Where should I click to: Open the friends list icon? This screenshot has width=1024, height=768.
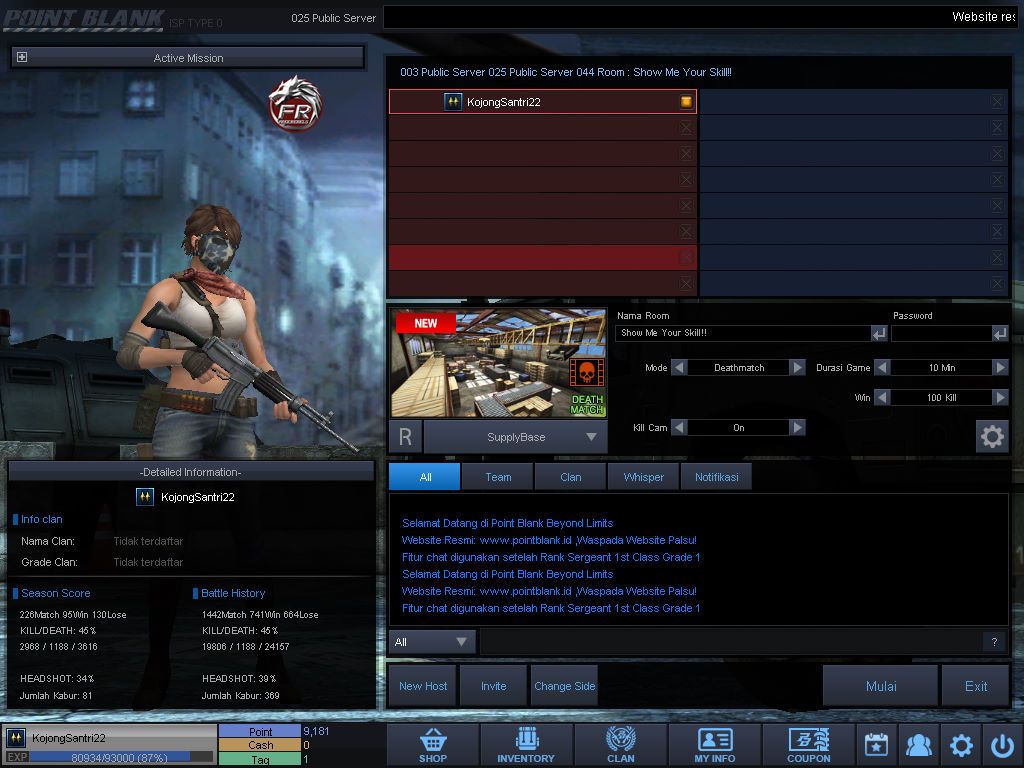coord(918,745)
